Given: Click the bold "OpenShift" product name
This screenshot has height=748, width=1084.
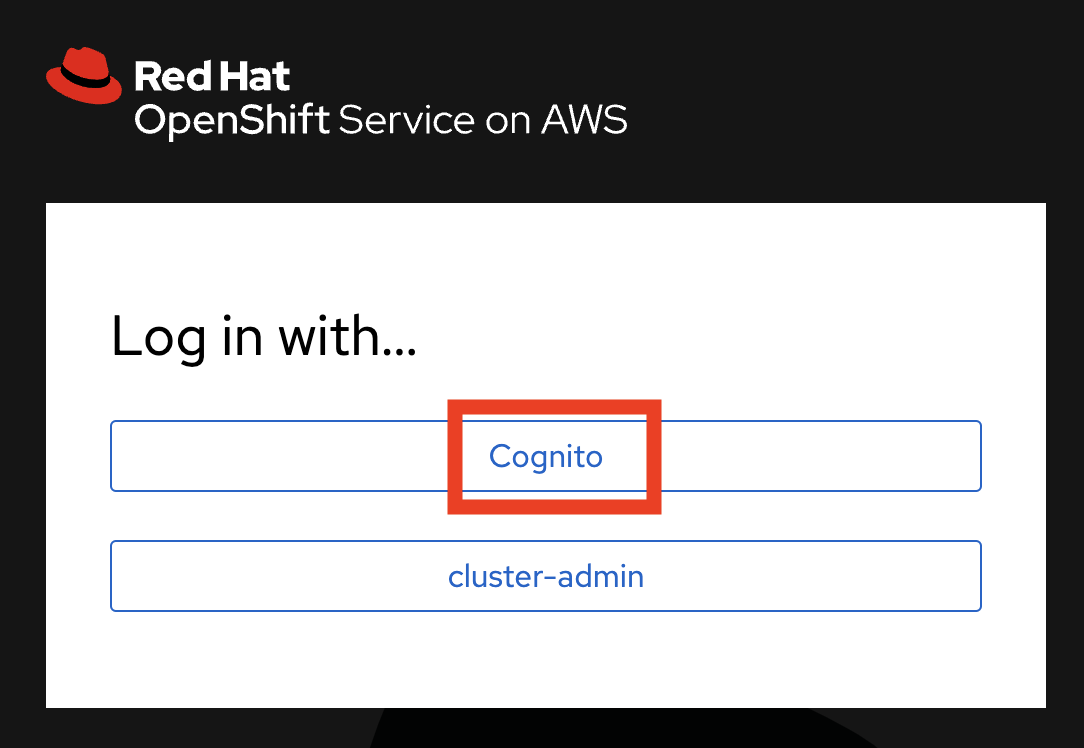Looking at the screenshot, I should [x=232, y=120].
